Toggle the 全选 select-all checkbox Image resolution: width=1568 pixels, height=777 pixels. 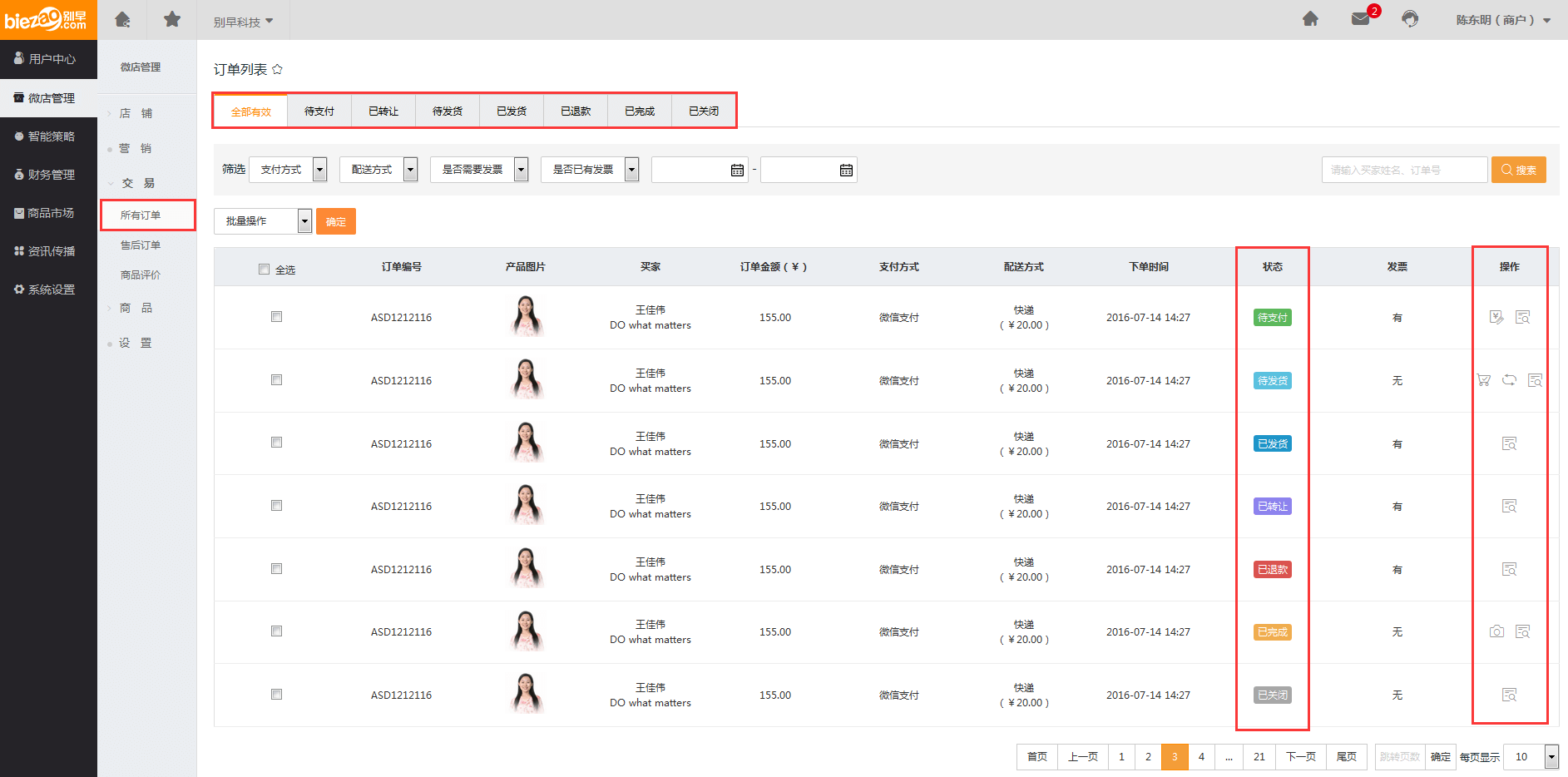tap(264, 269)
